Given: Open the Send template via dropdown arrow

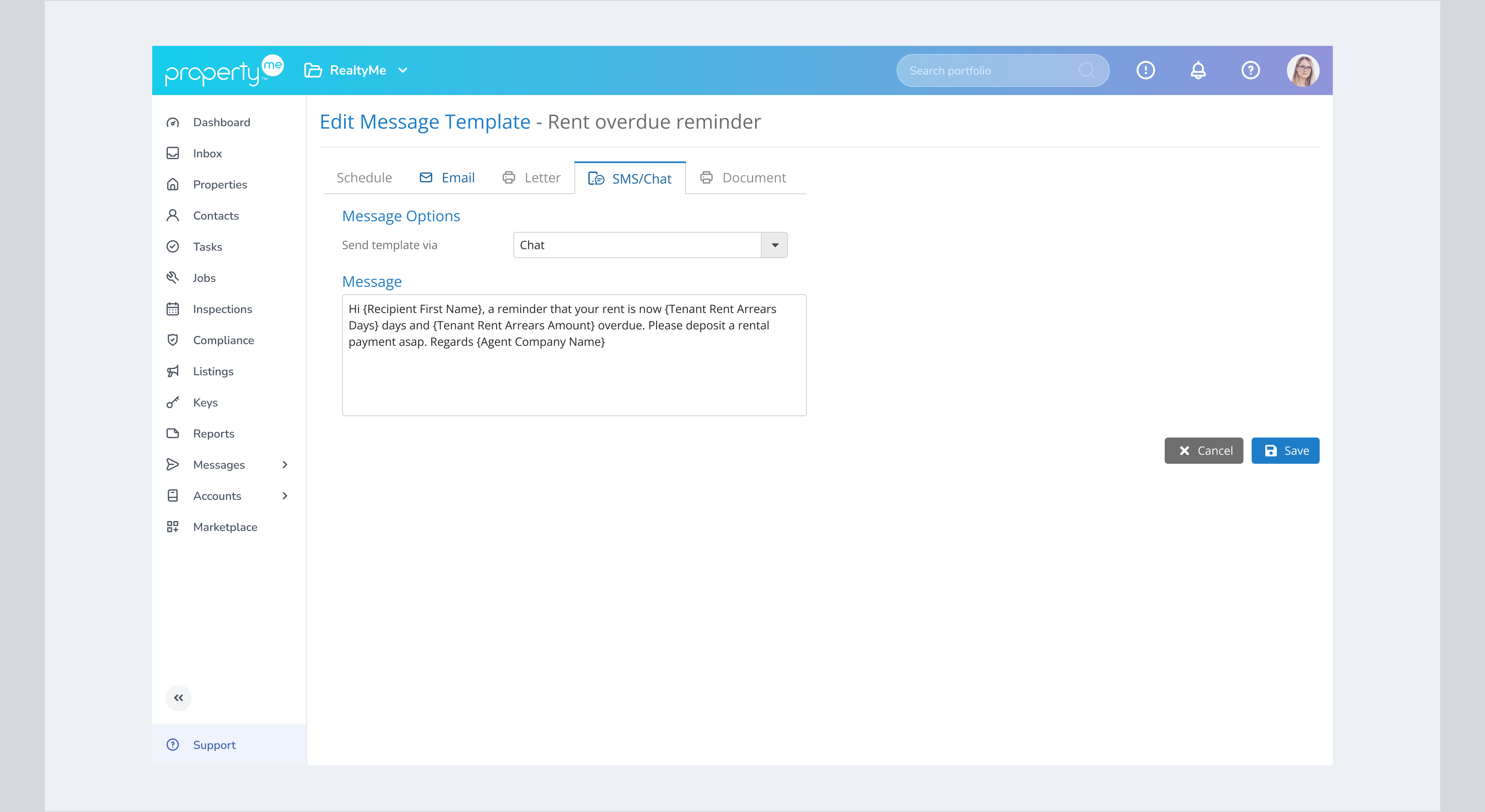Looking at the screenshot, I should coord(775,245).
